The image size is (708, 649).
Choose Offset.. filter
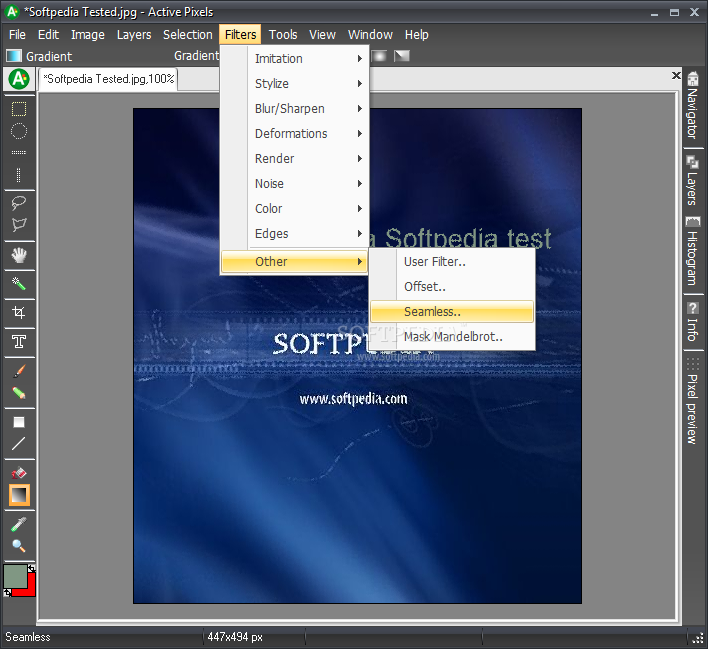tap(452, 287)
